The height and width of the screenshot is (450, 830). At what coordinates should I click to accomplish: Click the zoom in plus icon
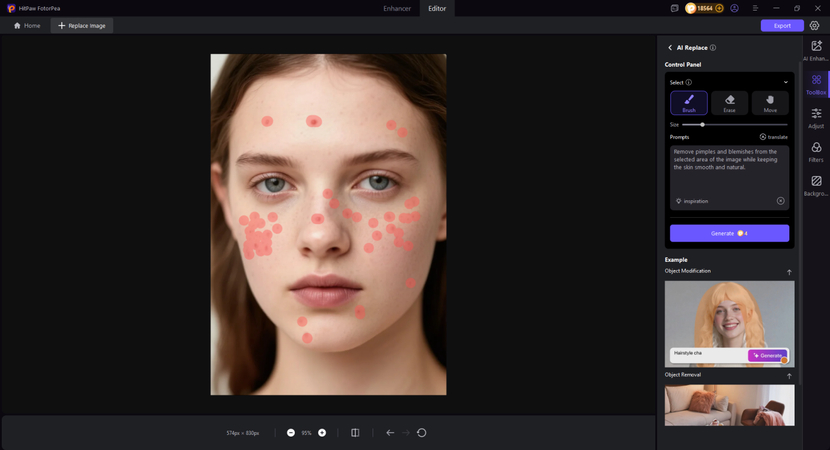(322, 433)
